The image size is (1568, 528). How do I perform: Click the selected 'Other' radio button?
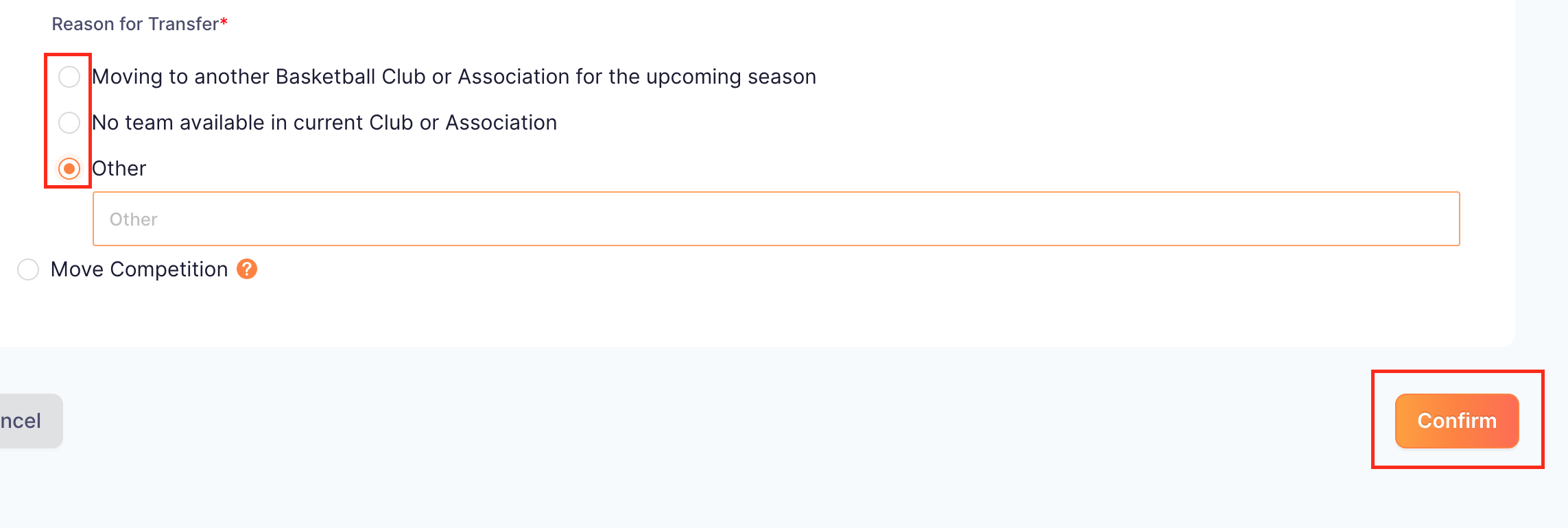point(69,169)
